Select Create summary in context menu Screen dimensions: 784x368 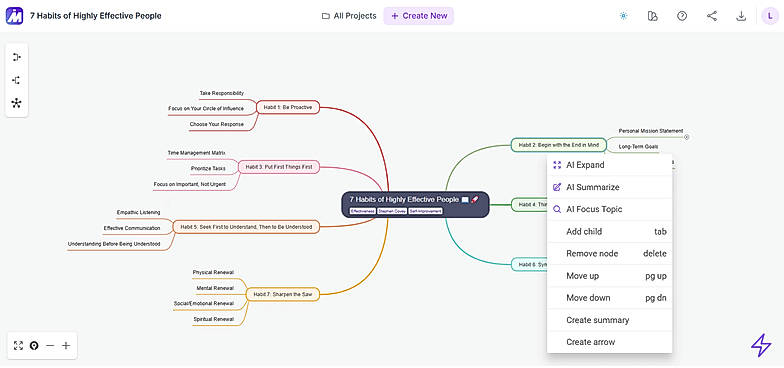[x=610, y=320]
